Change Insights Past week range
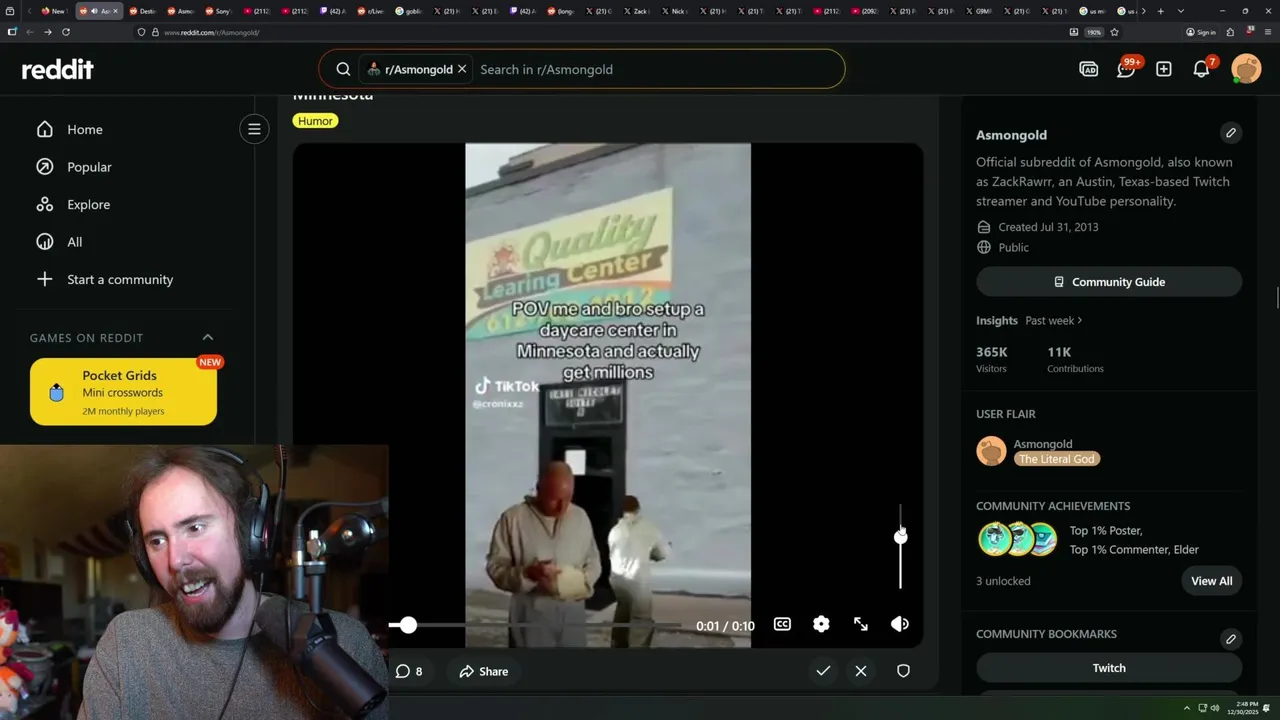 pos(1054,320)
